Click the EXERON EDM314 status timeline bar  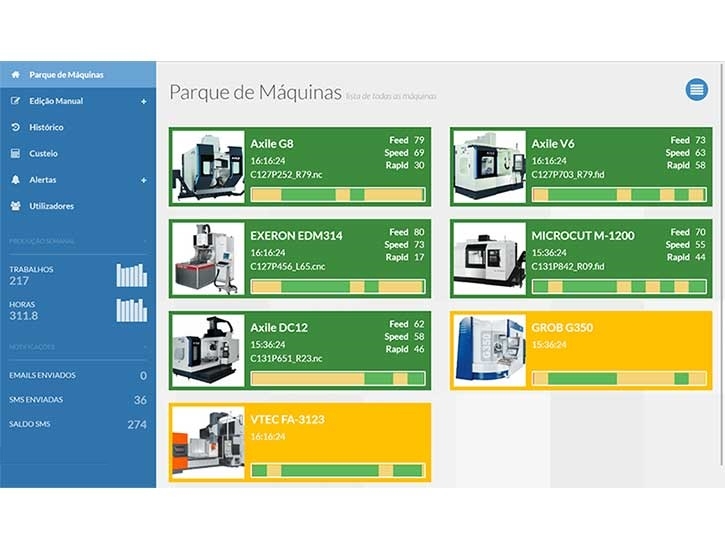click(x=338, y=286)
